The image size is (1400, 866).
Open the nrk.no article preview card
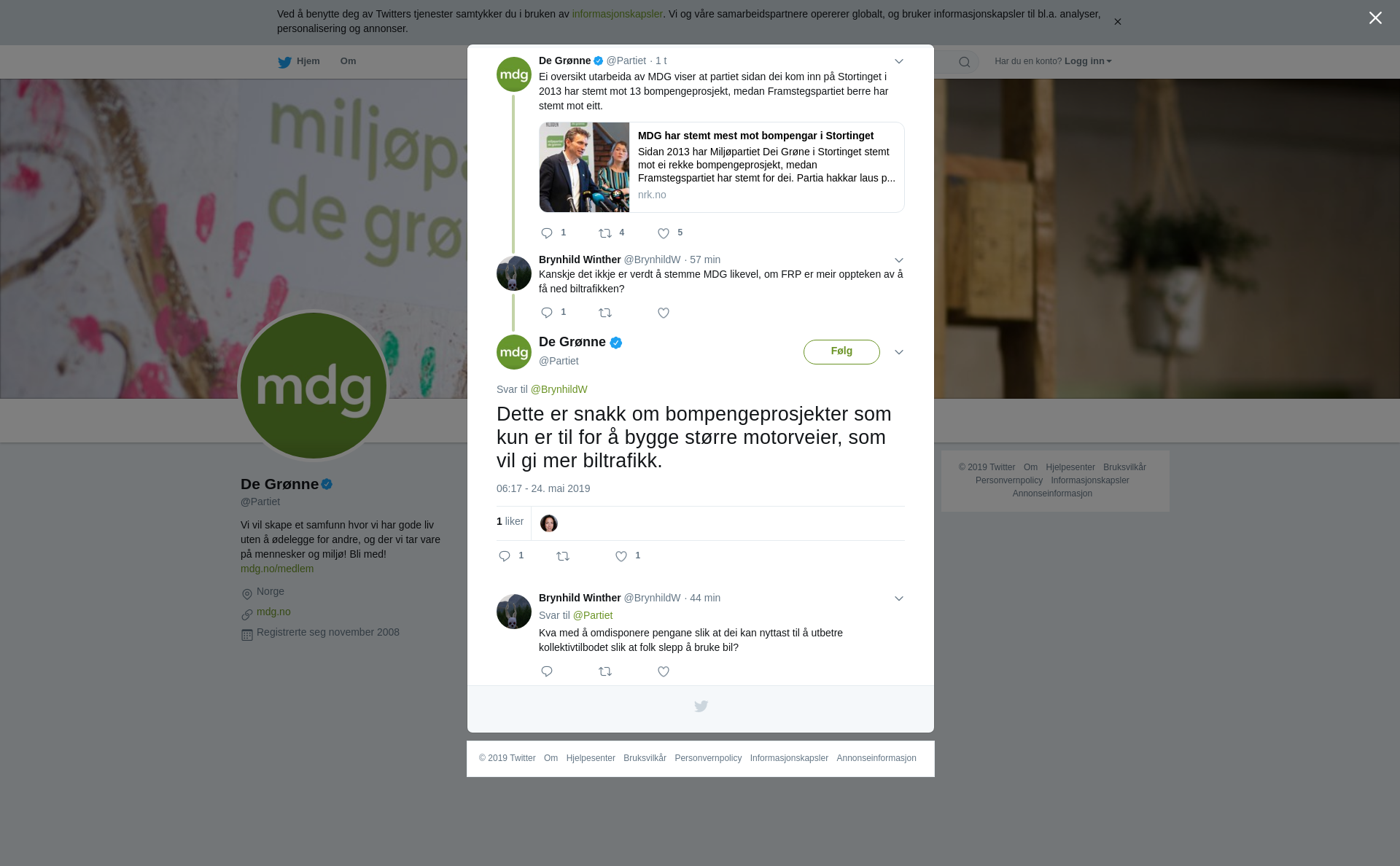tap(722, 167)
